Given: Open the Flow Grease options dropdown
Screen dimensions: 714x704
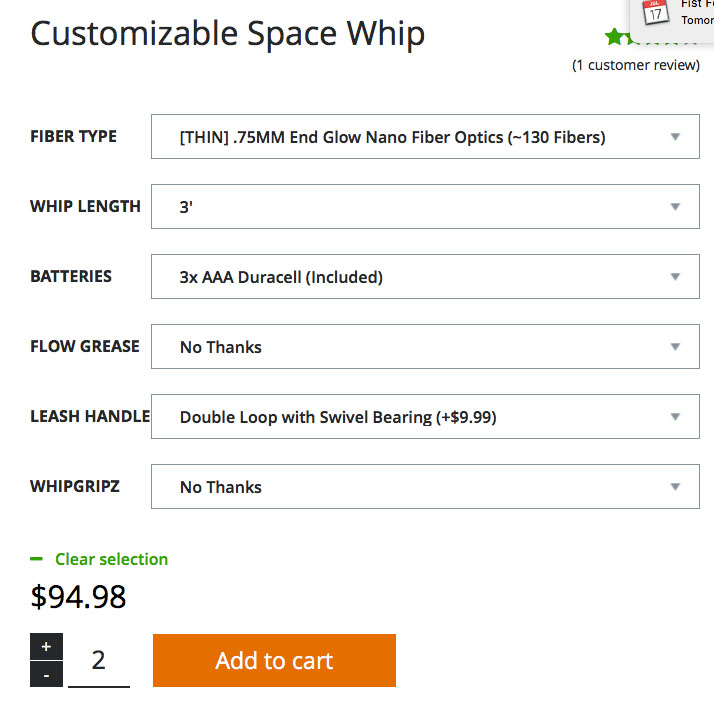Looking at the screenshot, I should (x=424, y=347).
